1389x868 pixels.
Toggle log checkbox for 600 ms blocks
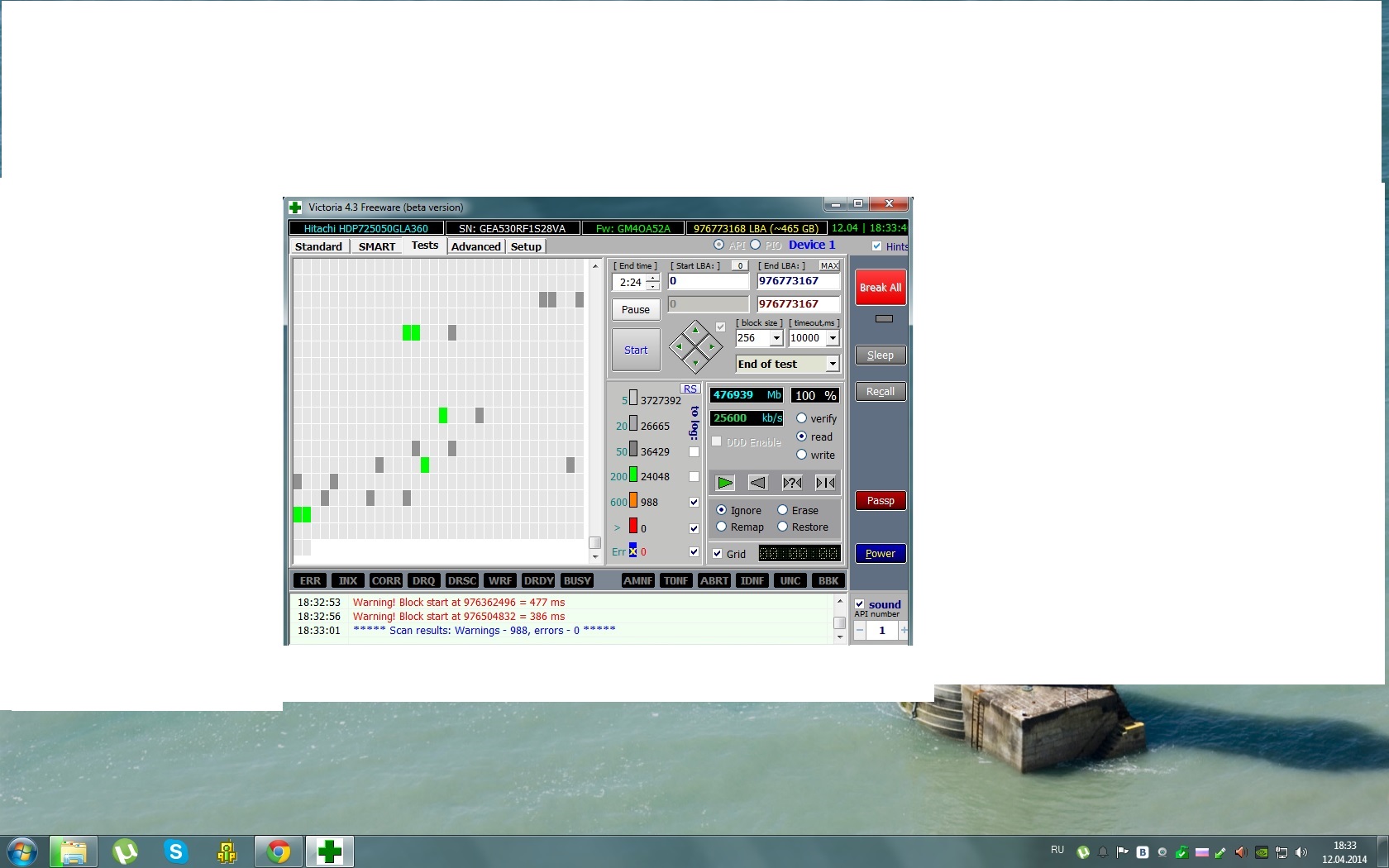click(694, 503)
